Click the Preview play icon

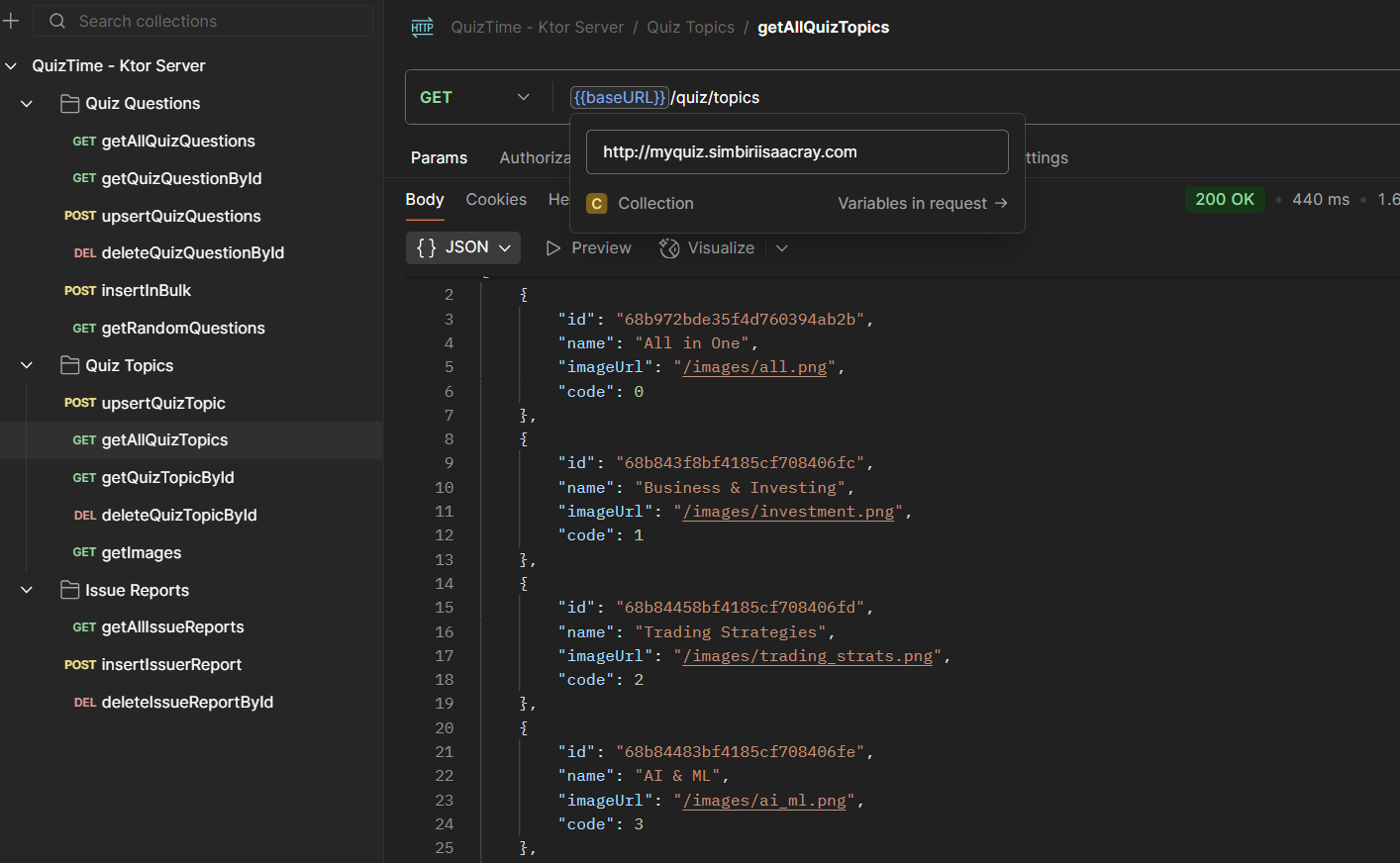[552, 247]
